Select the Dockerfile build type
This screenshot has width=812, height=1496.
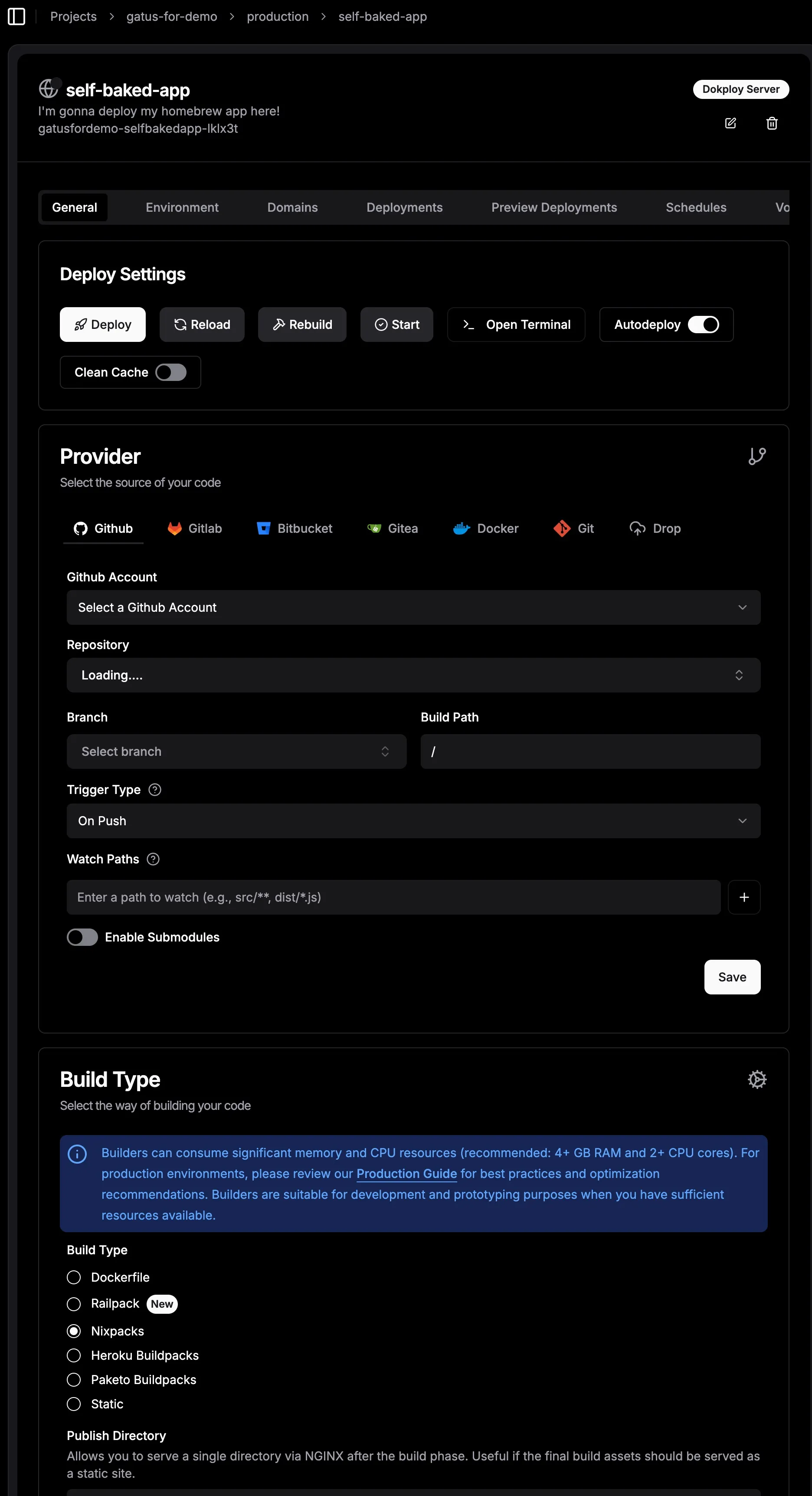click(x=74, y=1276)
